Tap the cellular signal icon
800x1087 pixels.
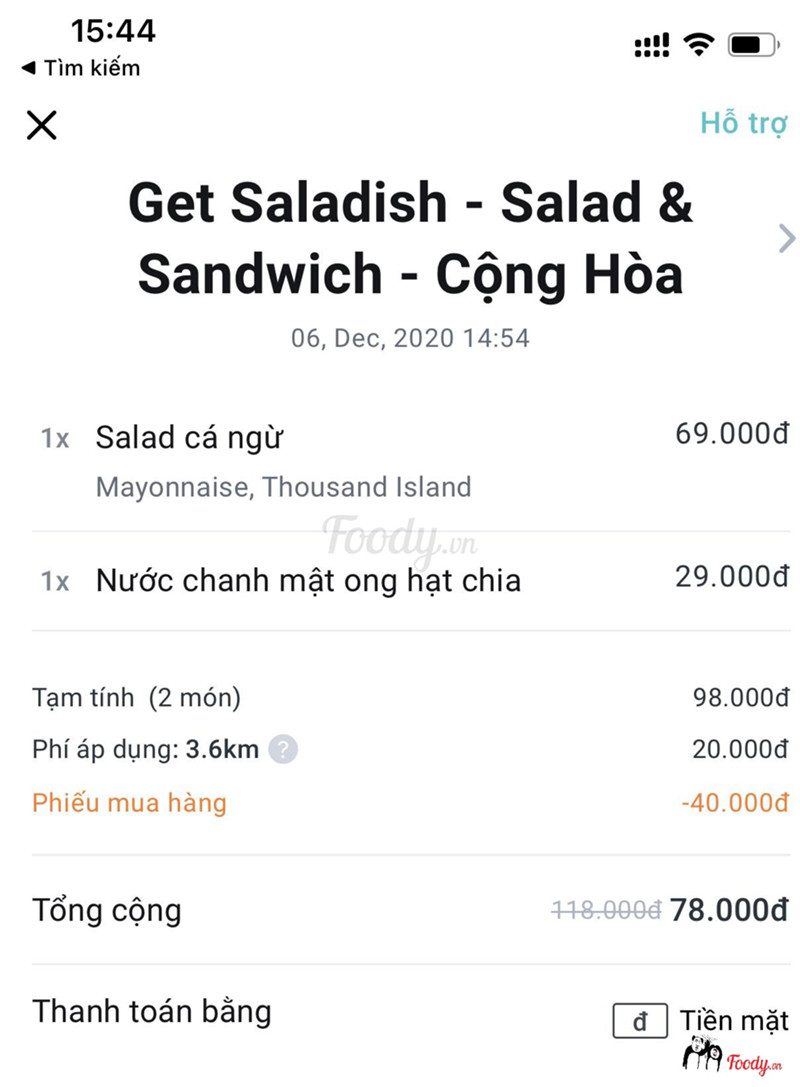tap(651, 45)
